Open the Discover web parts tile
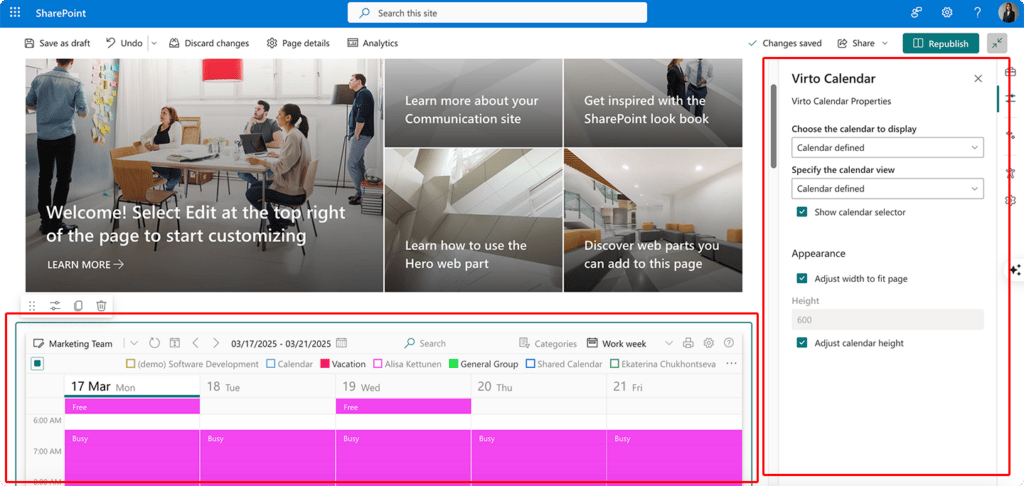The width and height of the screenshot is (1024, 486). (x=653, y=220)
